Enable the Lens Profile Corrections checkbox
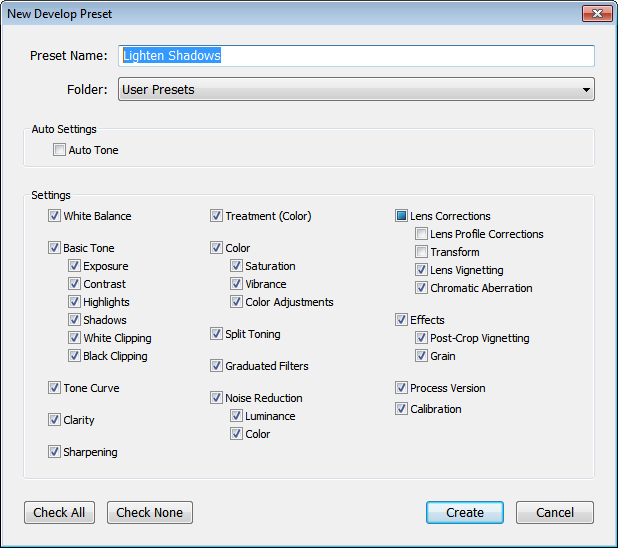Screen dimensions: 618x548 pos(421,234)
